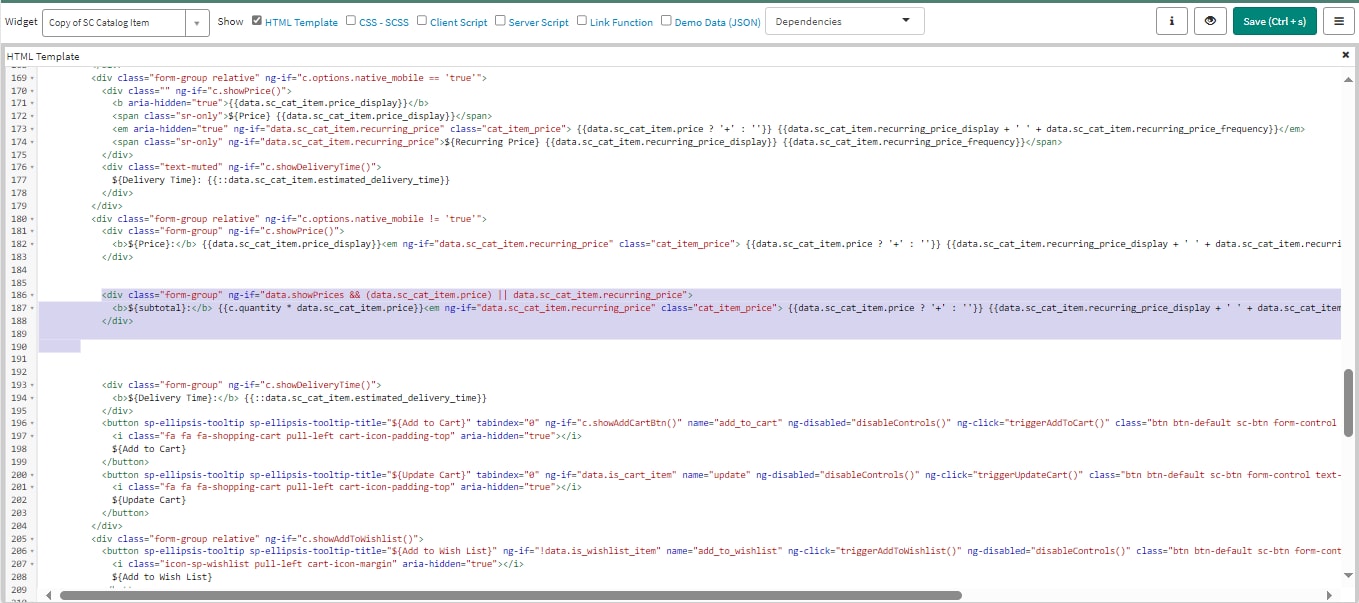Enable the Demo Data (JSON) checkbox
This screenshot has height=603, width=1359.
click(666, 20)
